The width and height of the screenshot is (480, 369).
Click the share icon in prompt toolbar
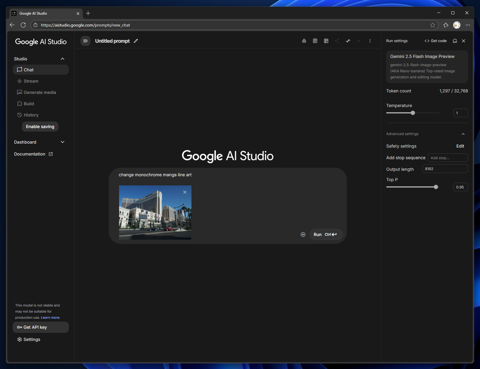(337, 41)
